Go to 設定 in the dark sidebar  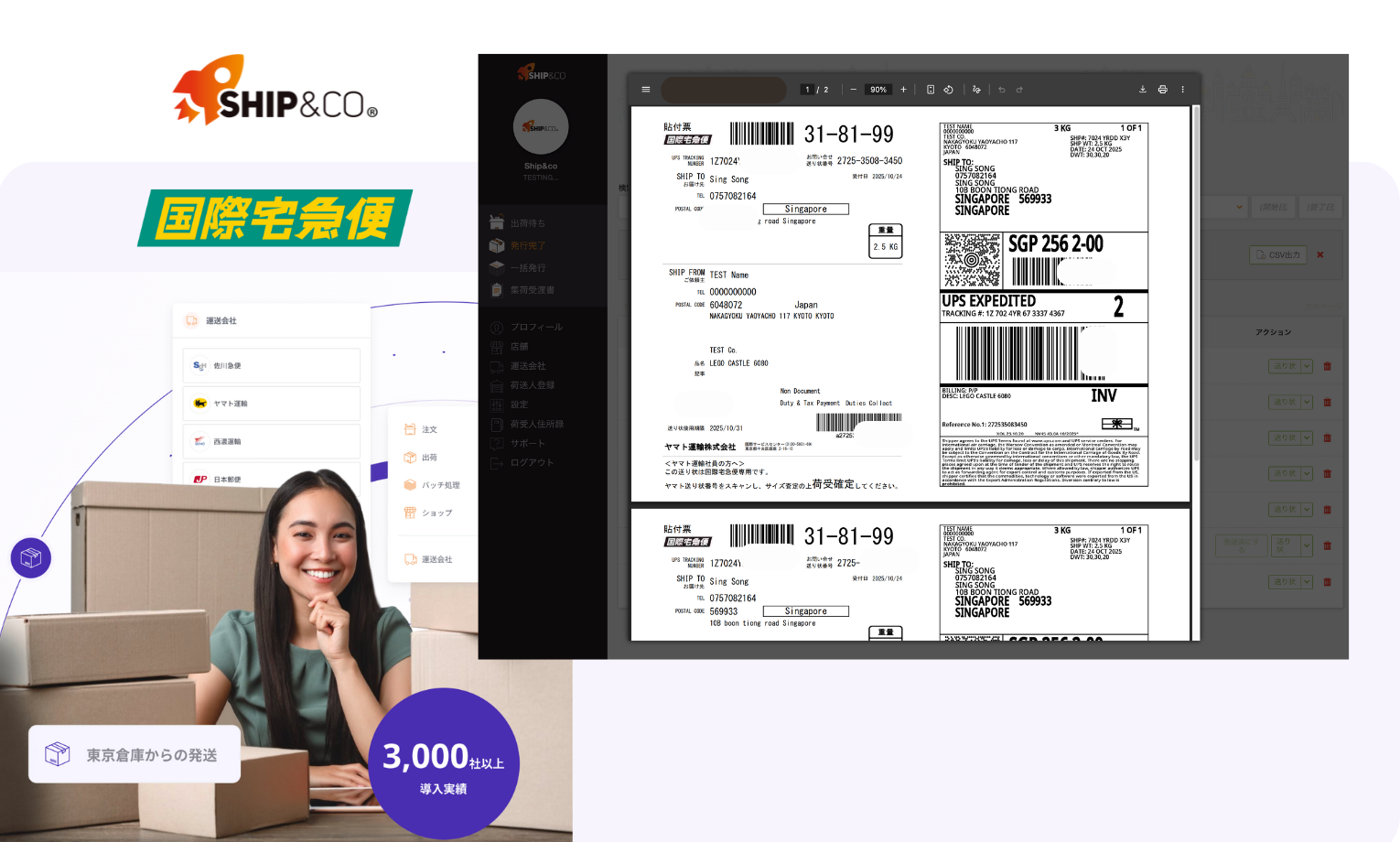(x=519, y=405)
